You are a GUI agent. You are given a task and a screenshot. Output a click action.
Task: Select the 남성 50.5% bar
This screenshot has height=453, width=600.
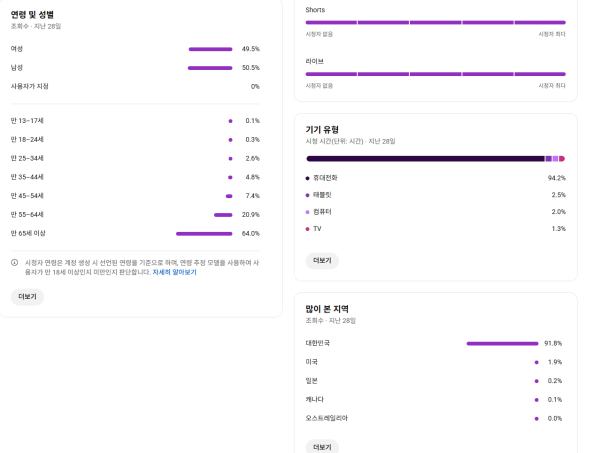point(210,68)
